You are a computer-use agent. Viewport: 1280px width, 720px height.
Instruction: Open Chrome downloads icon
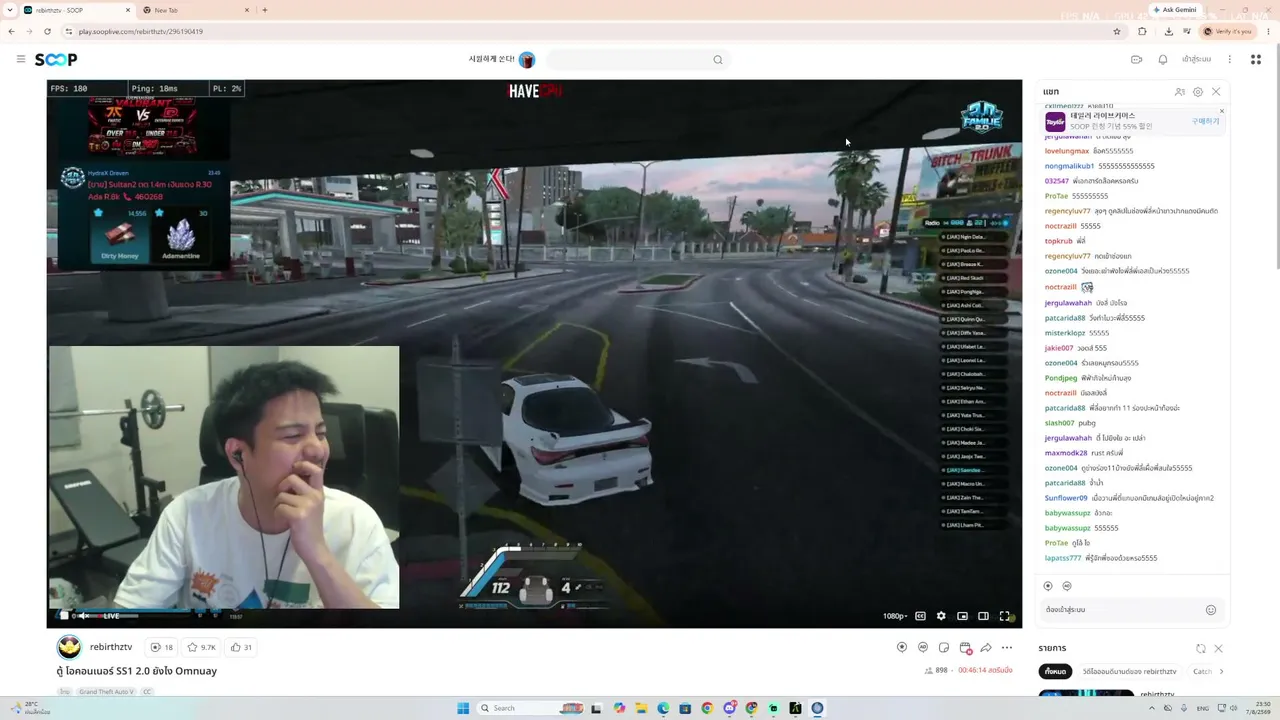click(1168, 31)
